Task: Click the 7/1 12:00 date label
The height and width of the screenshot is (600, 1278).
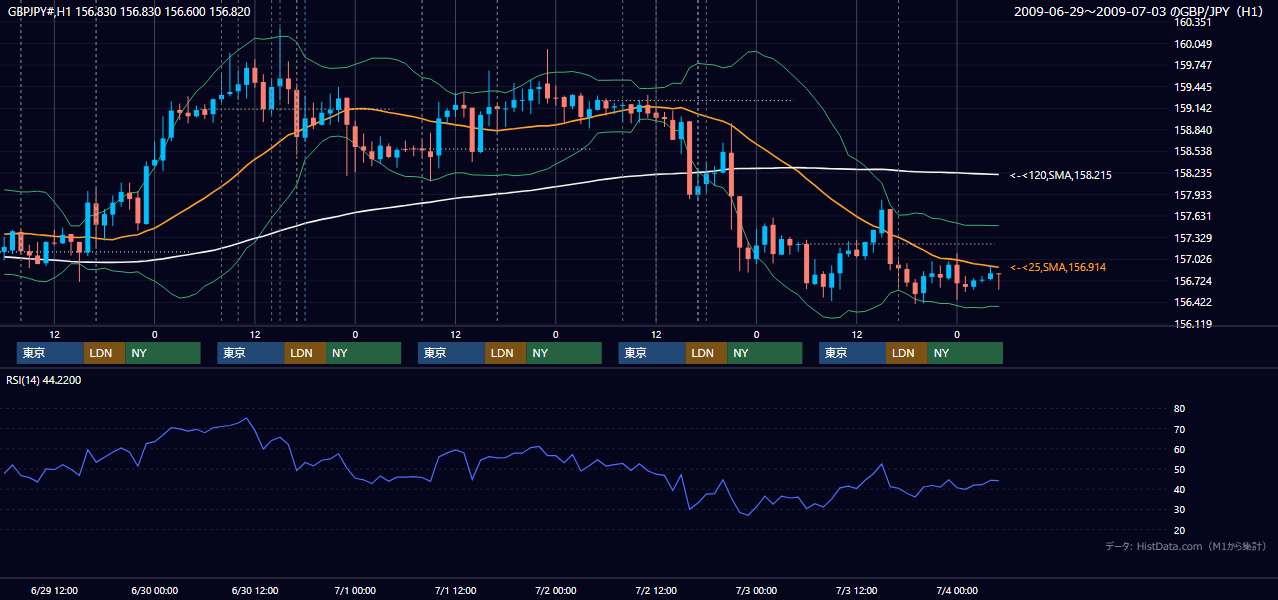Action: click(456, 590)
